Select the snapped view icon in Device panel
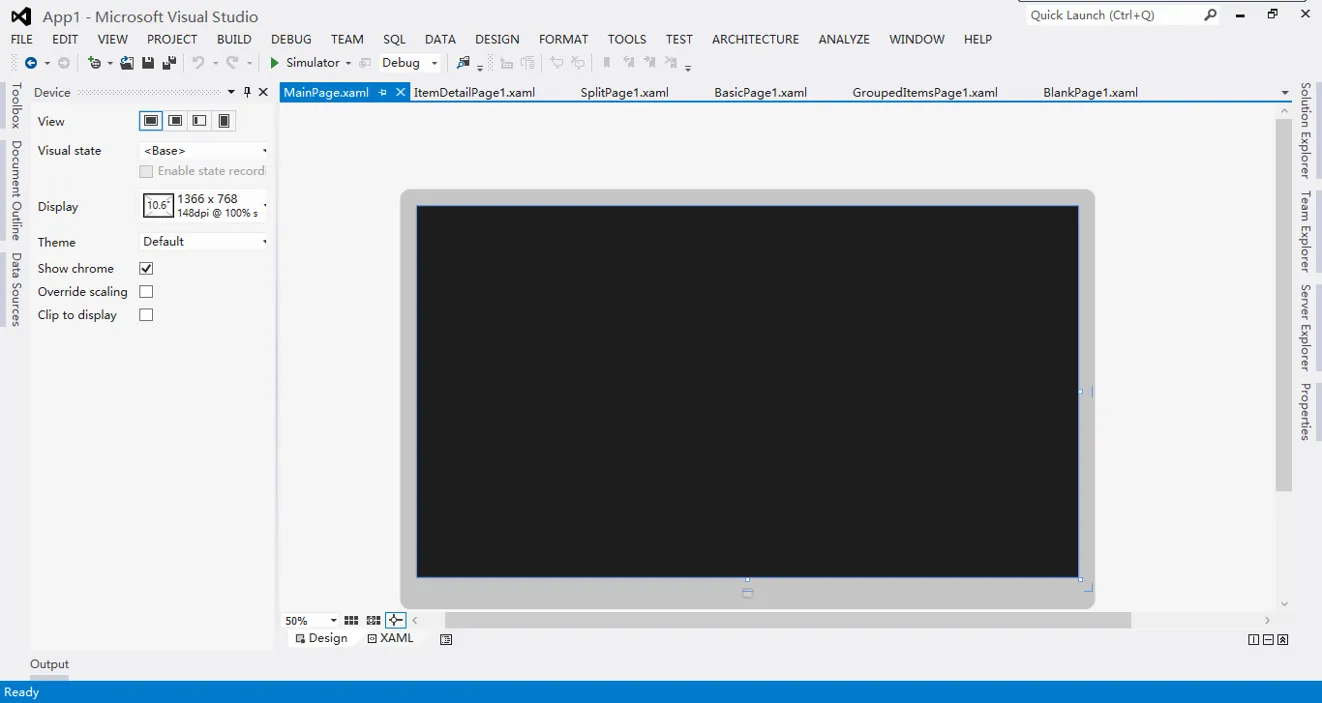 [x=200, y=121]
